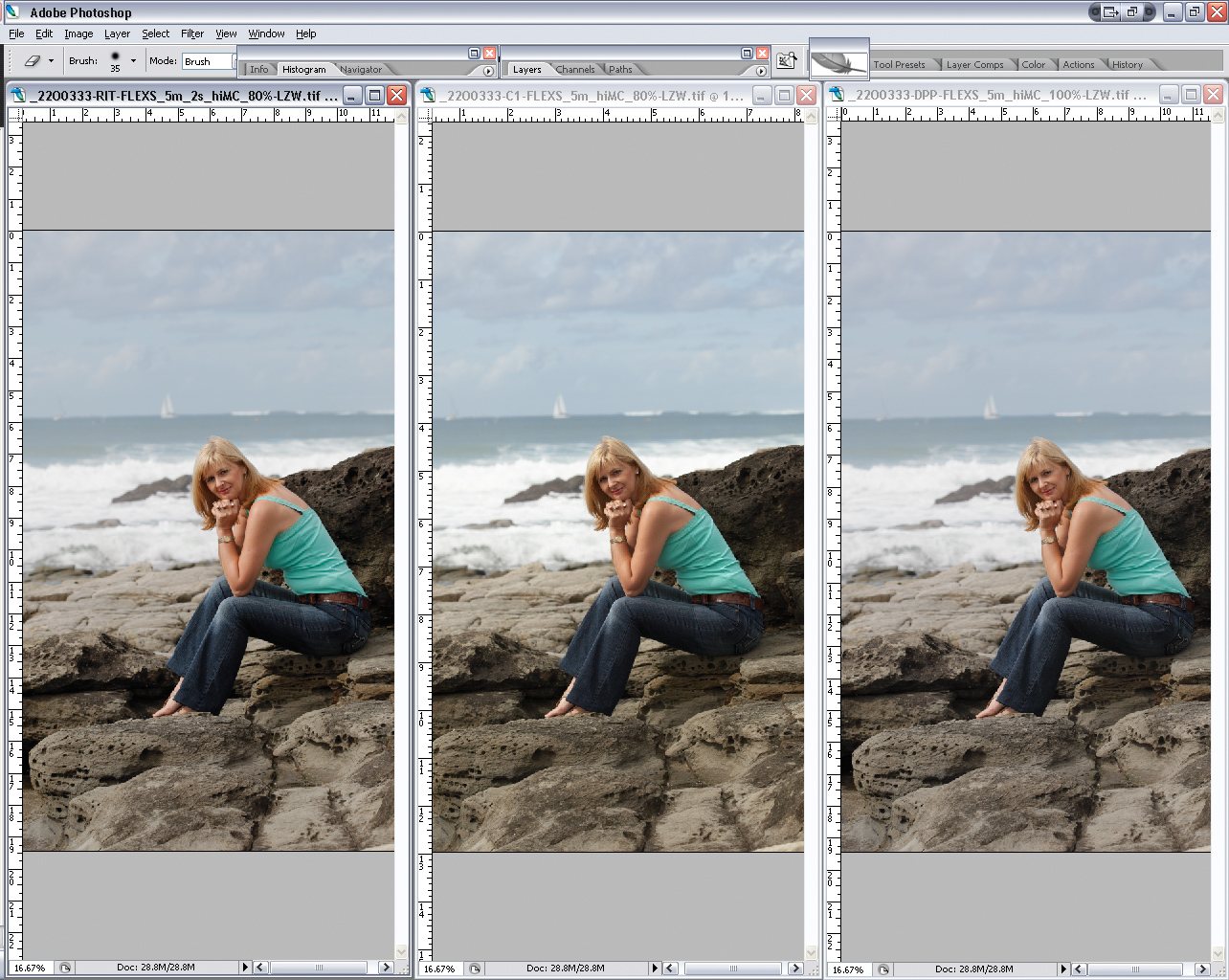Collapse the Histogram palette with its minimize icon
This screenshot has width=1229, height=980.
tap(474, 53)
